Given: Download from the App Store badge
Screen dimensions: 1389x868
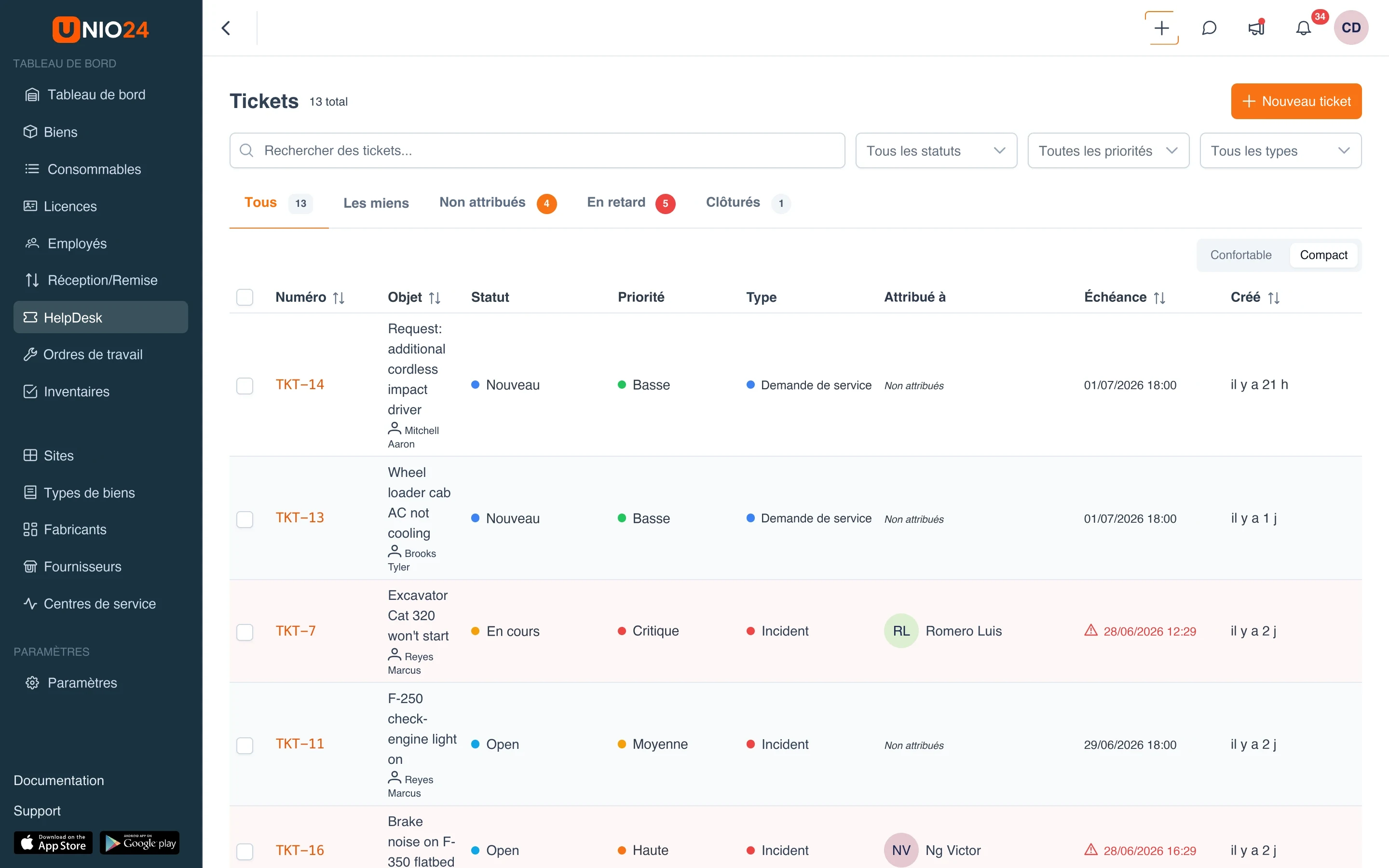Looking at the screenshot, I should (53, 842).
